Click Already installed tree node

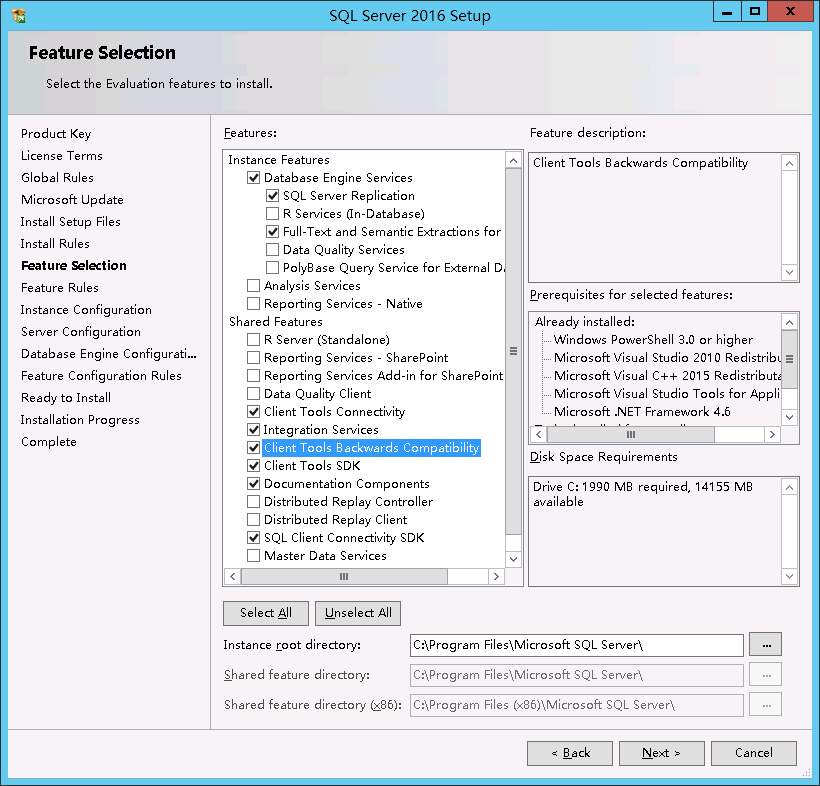click(x=585, y=322)
